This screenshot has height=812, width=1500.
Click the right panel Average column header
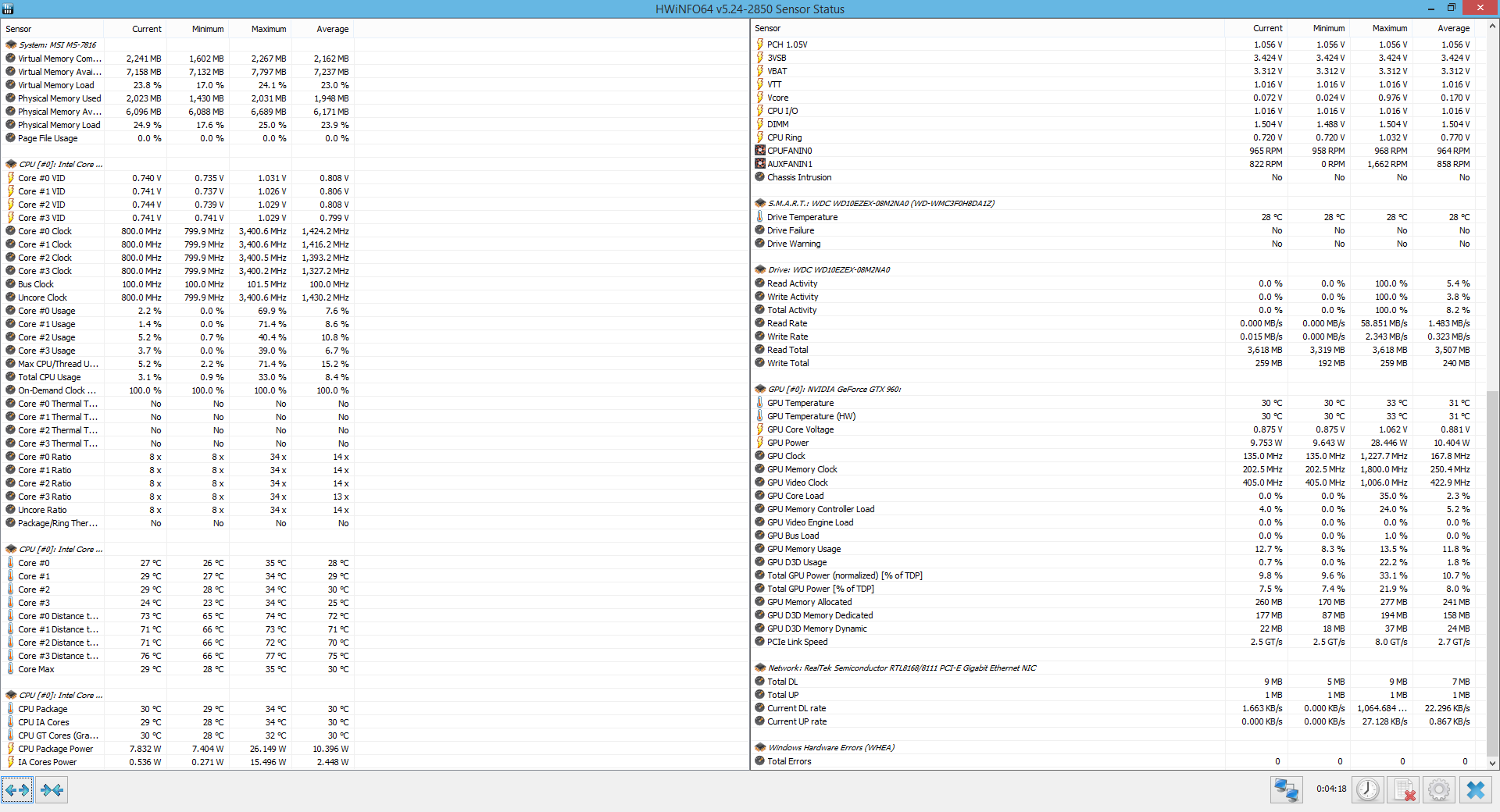1444,28
